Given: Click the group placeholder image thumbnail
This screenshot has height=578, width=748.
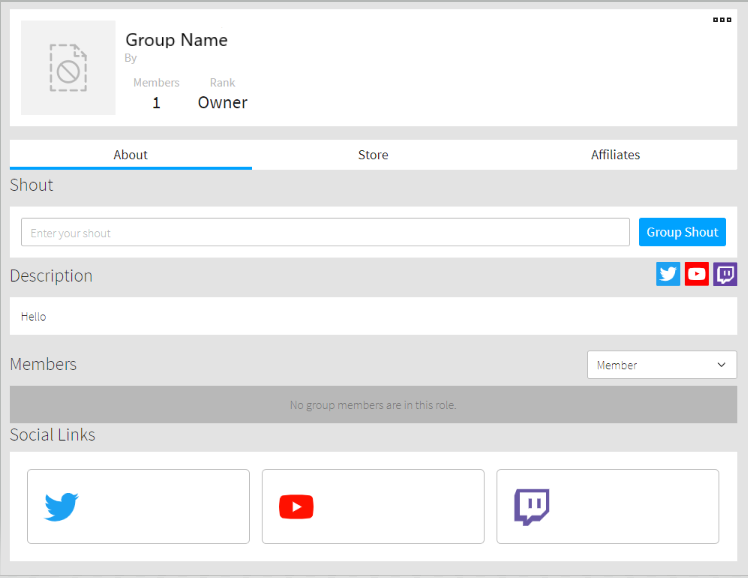Looking at the screenshot, I should click(68, 68).
